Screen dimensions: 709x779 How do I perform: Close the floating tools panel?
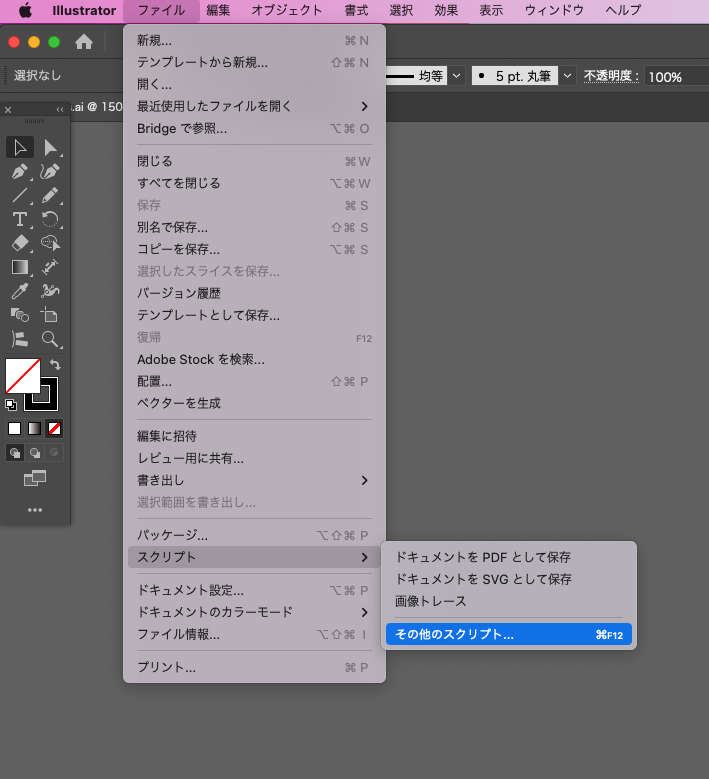(8, 110)
